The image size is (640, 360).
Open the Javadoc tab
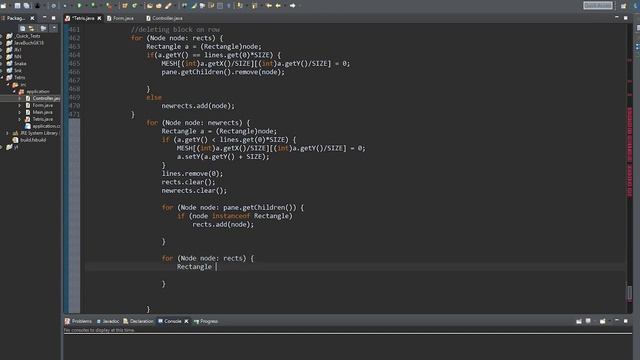[x=108, y=321]
